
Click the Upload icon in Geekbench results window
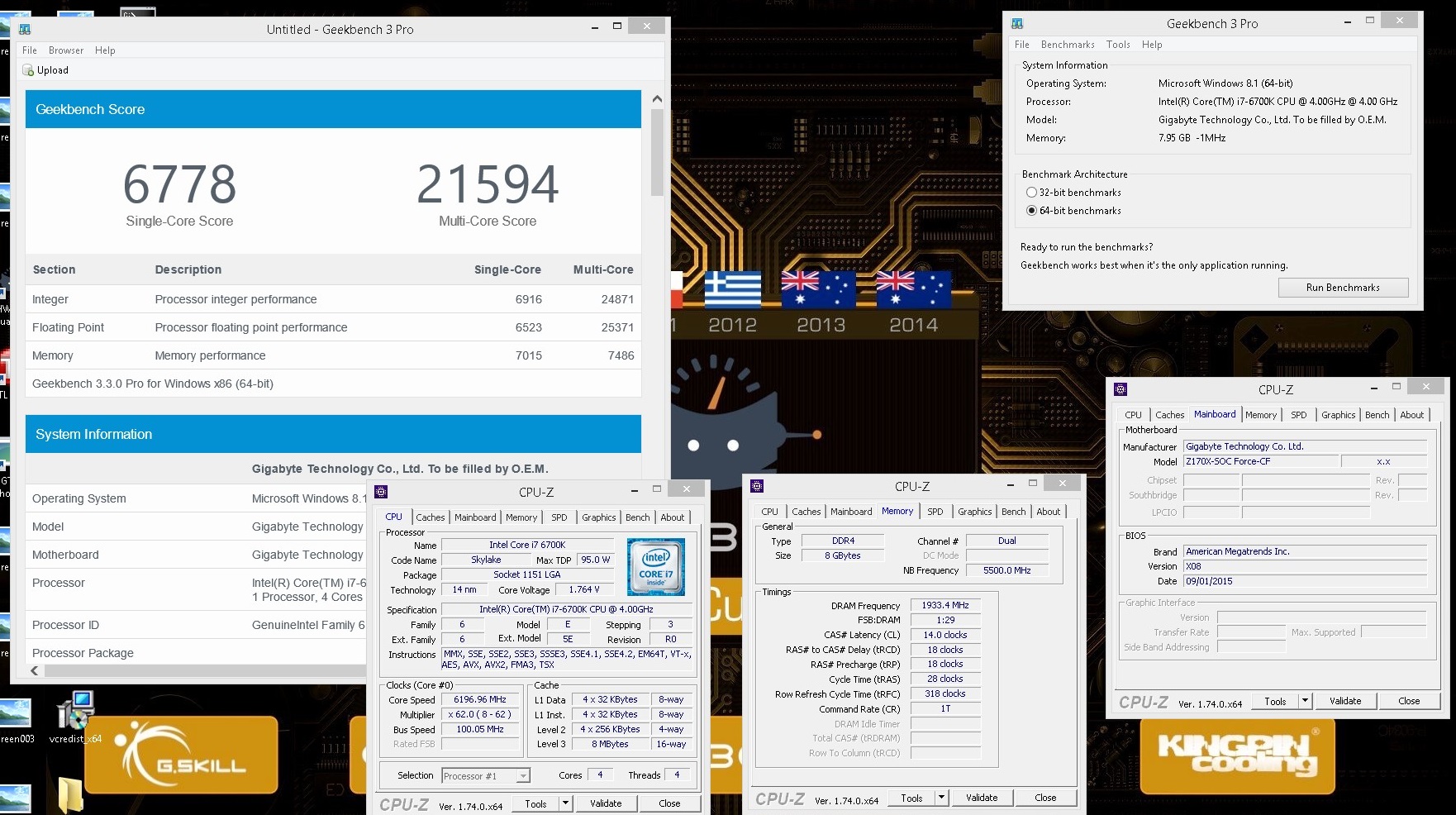tap(28, 70)
